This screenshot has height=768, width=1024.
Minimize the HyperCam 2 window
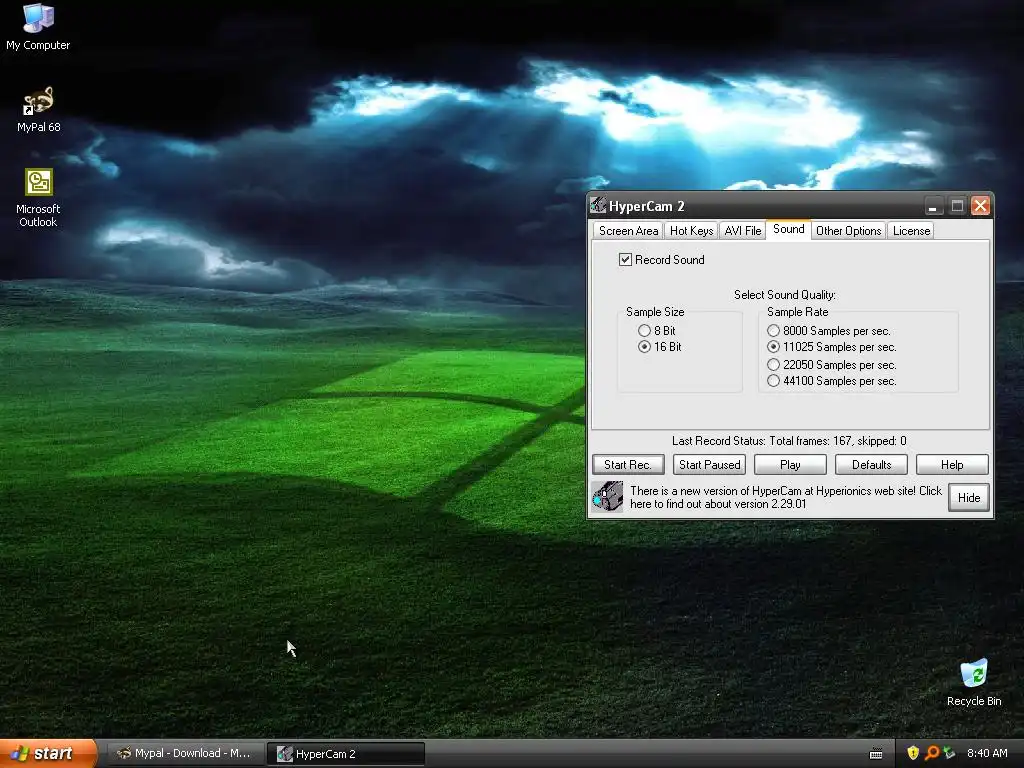click(x=934, y=206)
